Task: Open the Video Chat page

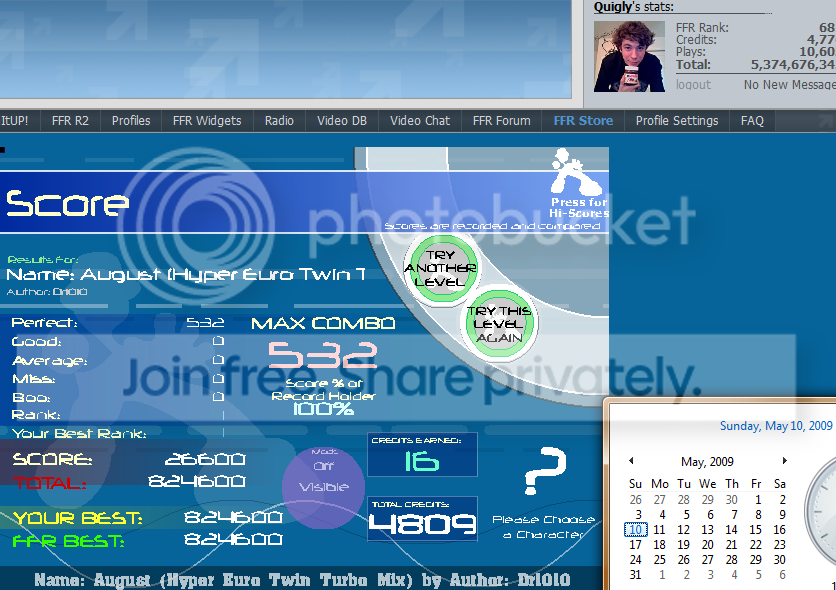Action: click(420, 121)
